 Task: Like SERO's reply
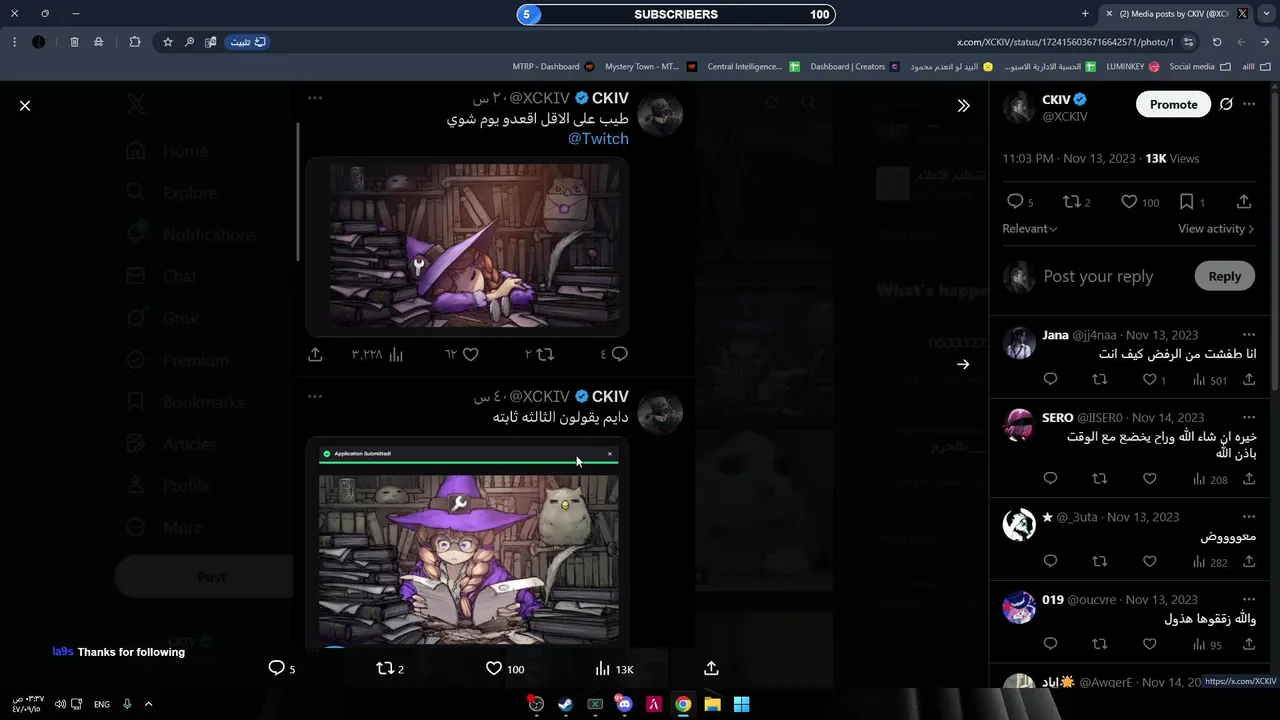click(1150, 479)
